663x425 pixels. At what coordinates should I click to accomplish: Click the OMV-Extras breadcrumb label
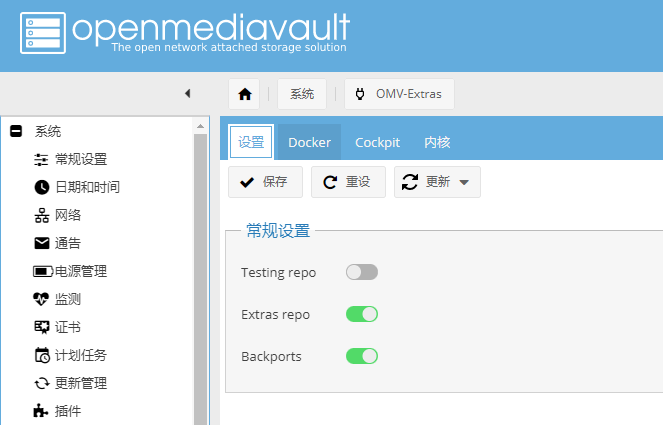[x=409, y=94]
